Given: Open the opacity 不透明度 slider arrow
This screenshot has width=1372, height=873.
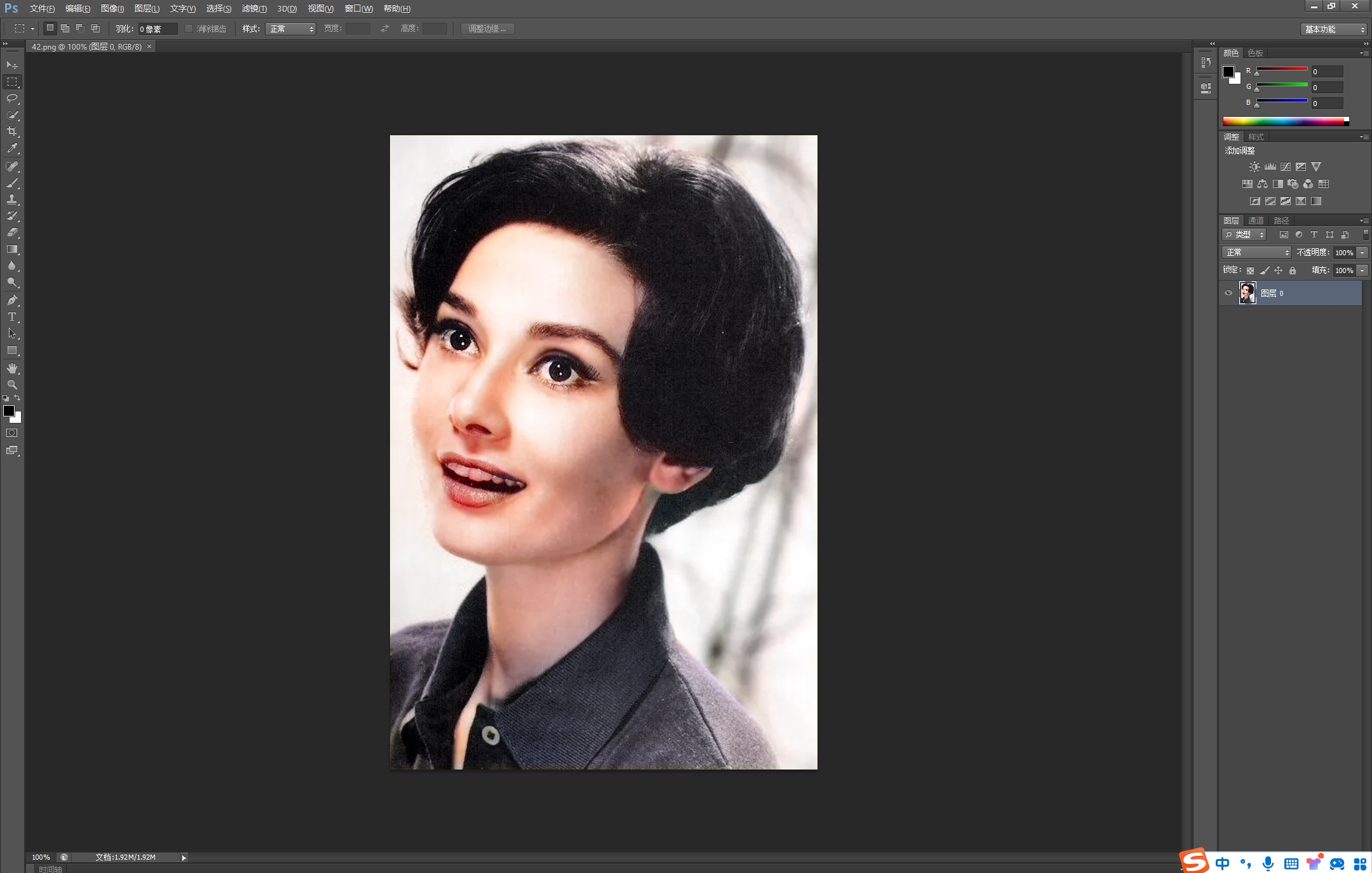Looking at the screenshot, I should pyautogui.click(x=1362, y=253).
